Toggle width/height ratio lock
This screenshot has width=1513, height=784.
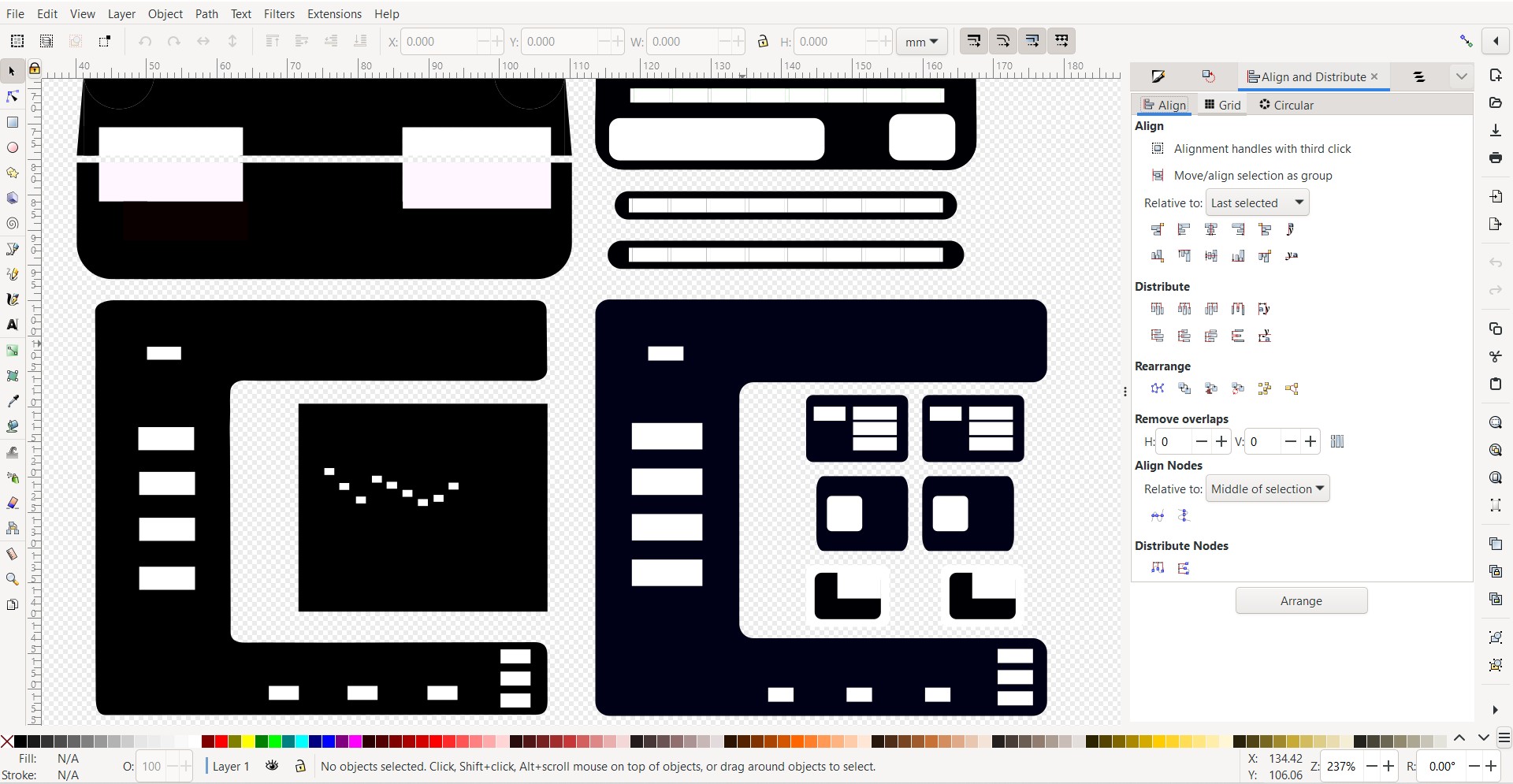tap(762, 41)
